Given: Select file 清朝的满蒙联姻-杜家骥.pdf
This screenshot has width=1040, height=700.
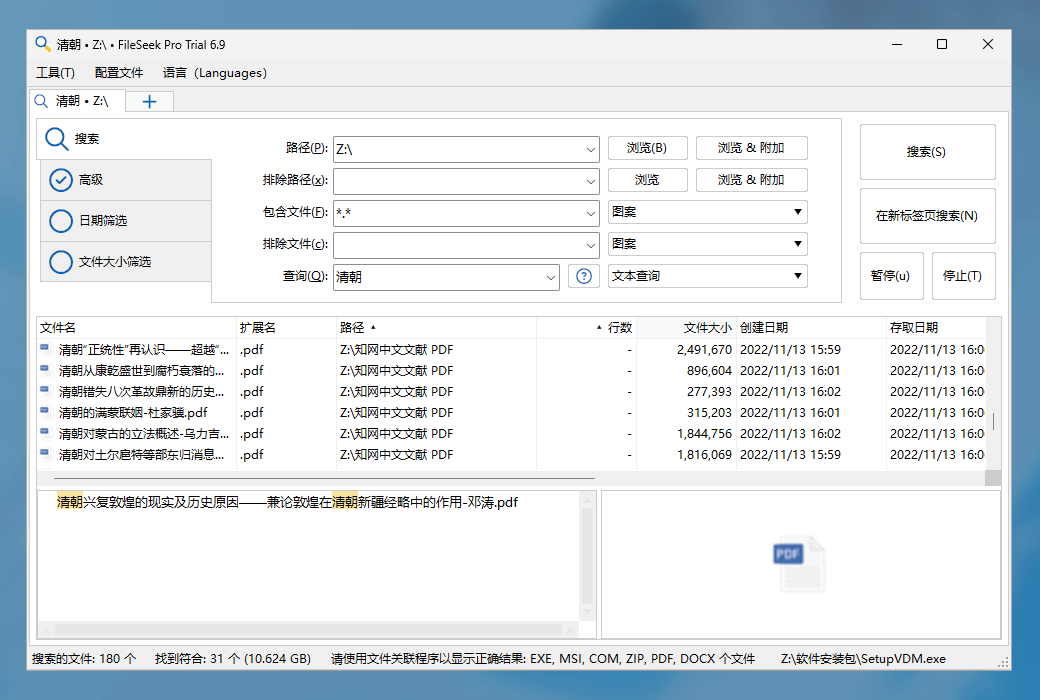Looking at the screenshot, I should point(133,413).
